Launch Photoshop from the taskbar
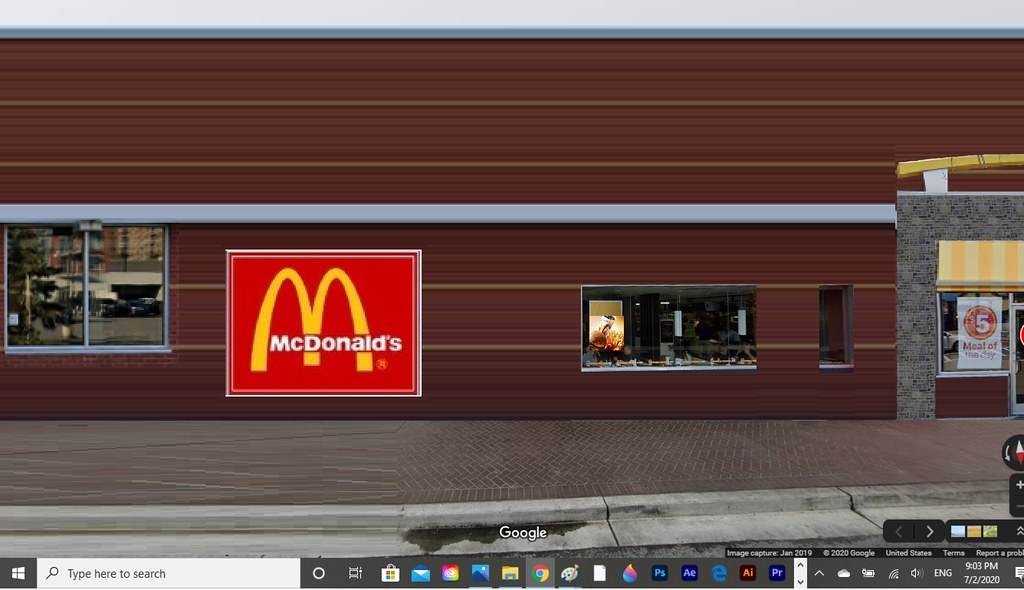 click(660, 573)
